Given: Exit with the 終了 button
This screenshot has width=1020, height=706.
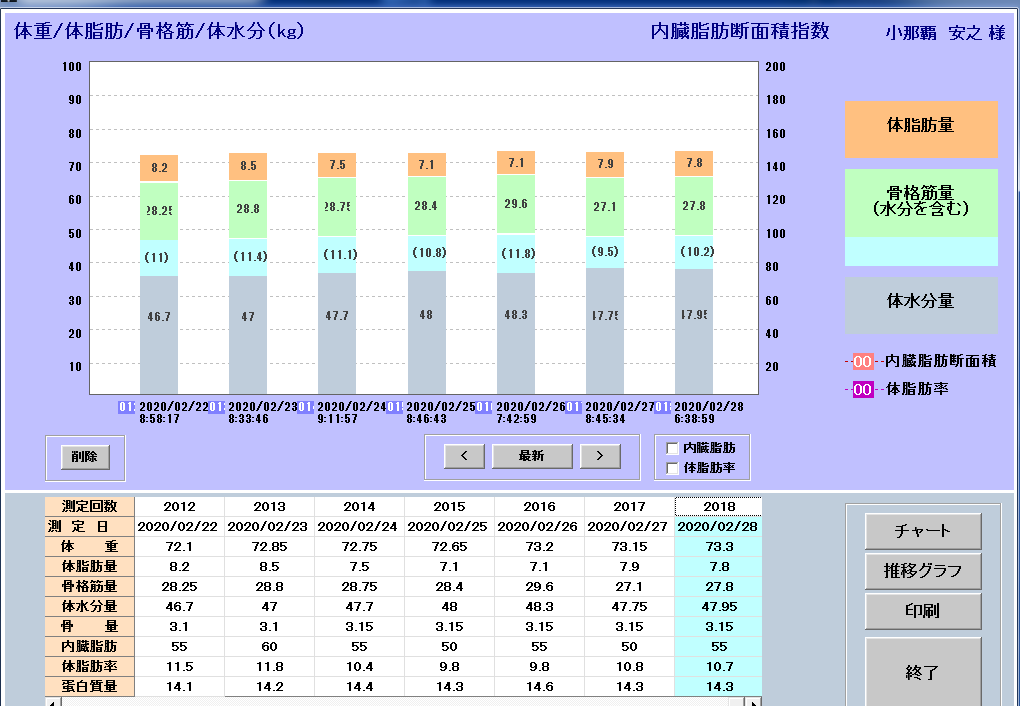Looking at the screenshot, I should pyautogui.click(x=922, y=672).
